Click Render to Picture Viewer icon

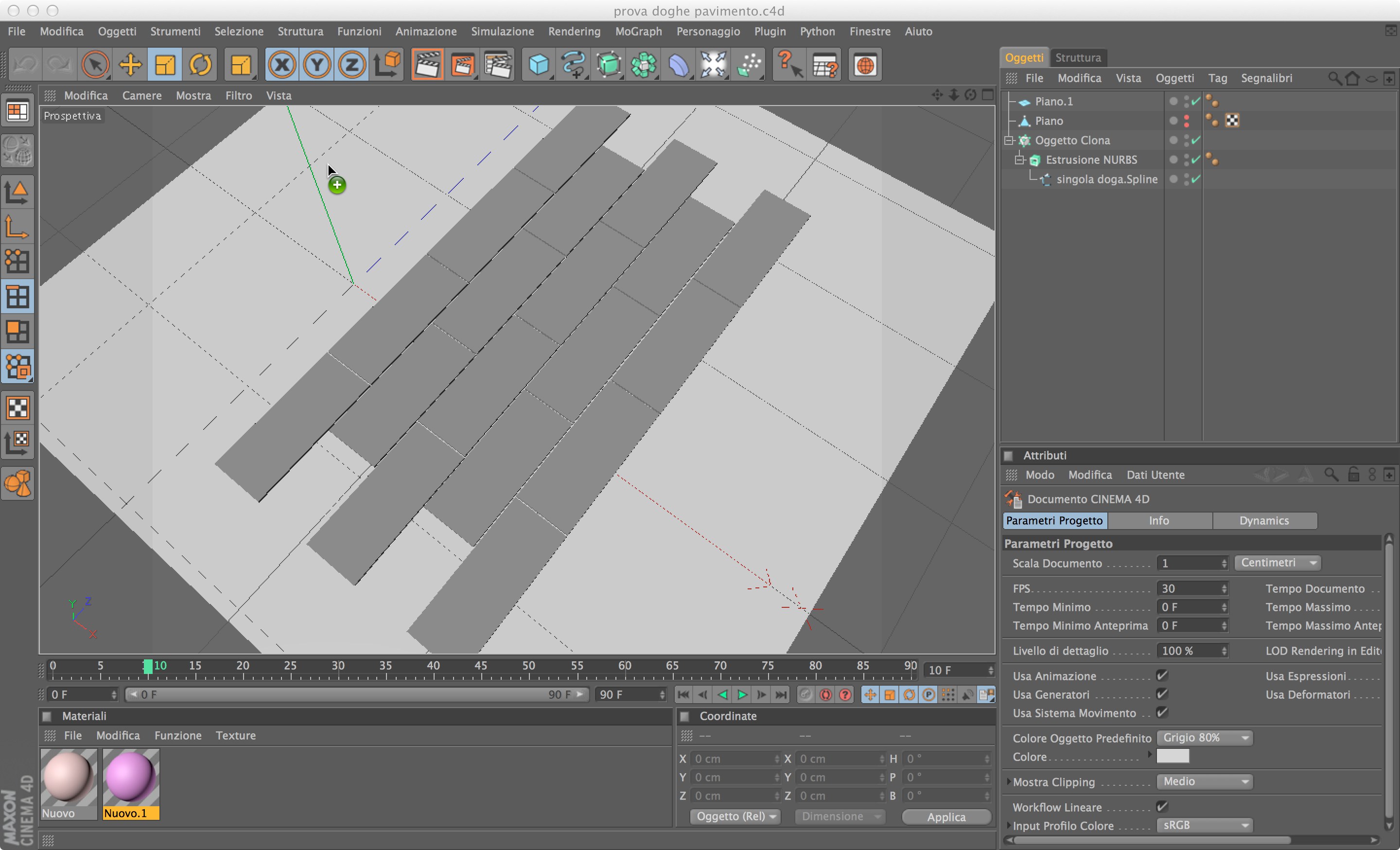pos(462,65)
